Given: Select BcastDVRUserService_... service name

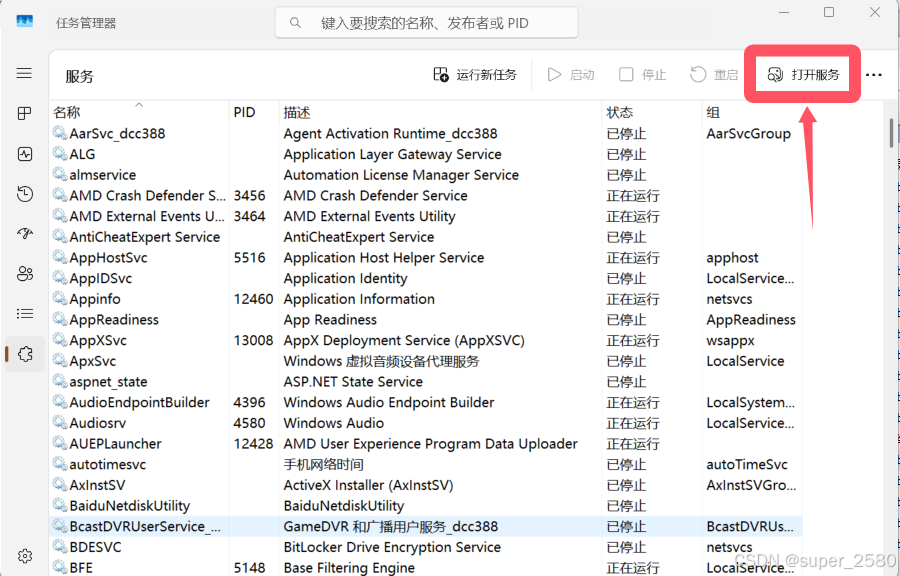Looking at the screenshot, I should 145,526.
